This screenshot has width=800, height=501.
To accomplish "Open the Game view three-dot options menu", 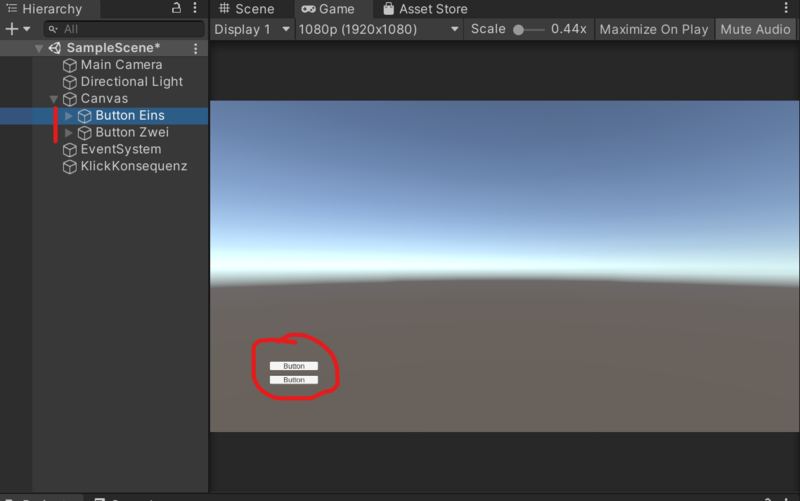I will [786, 8].
